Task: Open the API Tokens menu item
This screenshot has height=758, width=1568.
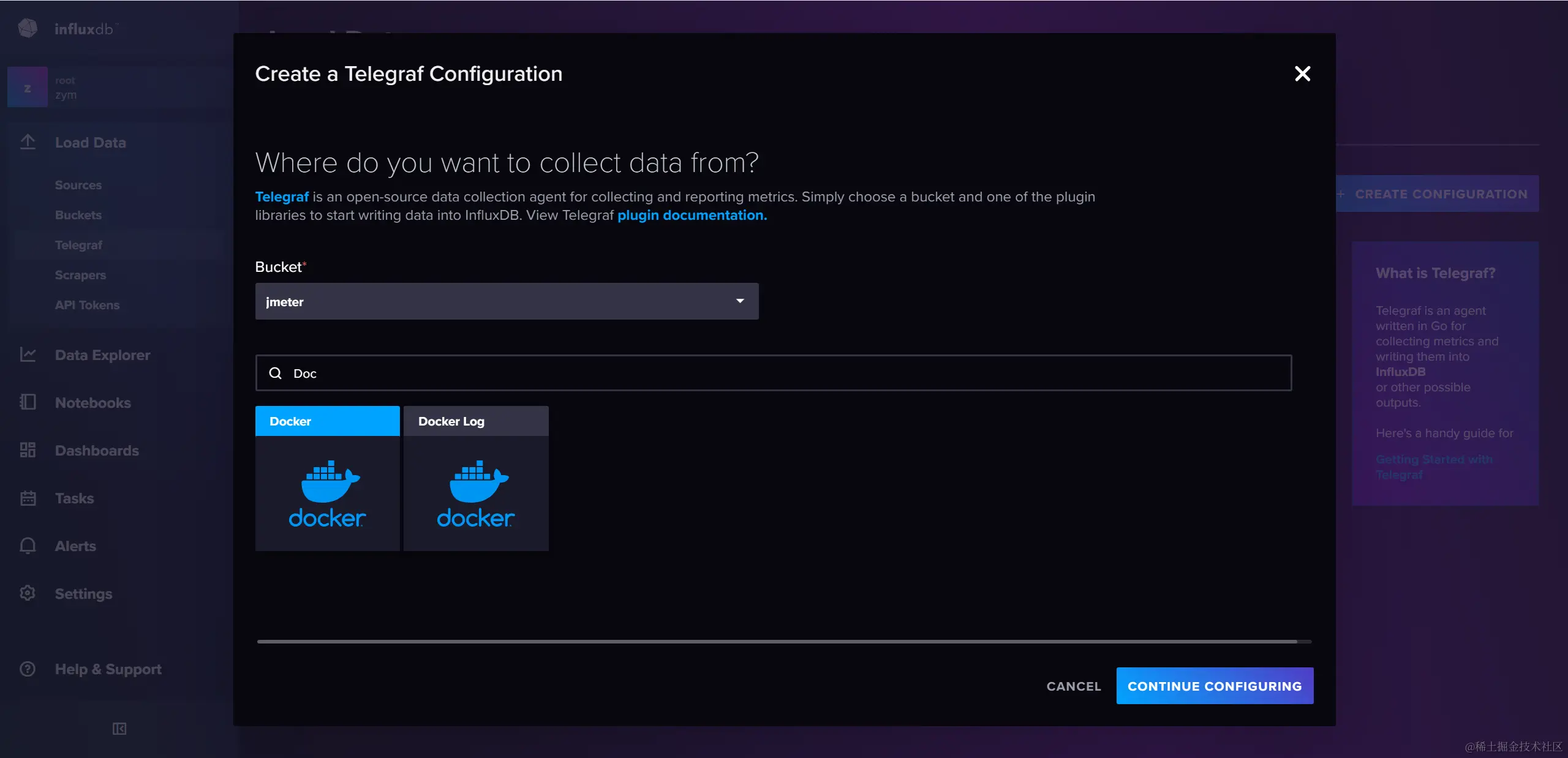Action: click(x=87, y=305)
